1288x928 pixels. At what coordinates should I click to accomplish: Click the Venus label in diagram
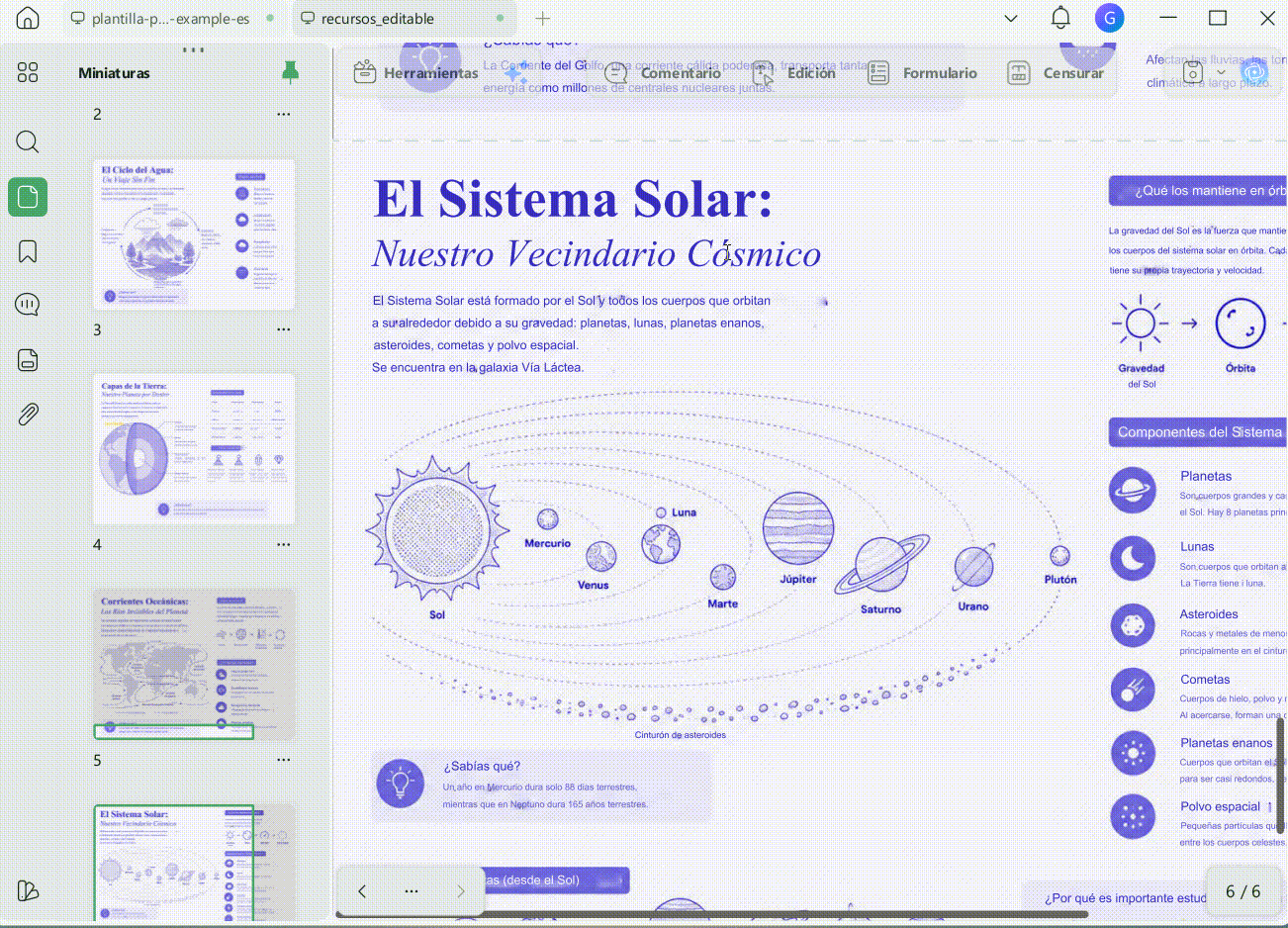[593, 585]
